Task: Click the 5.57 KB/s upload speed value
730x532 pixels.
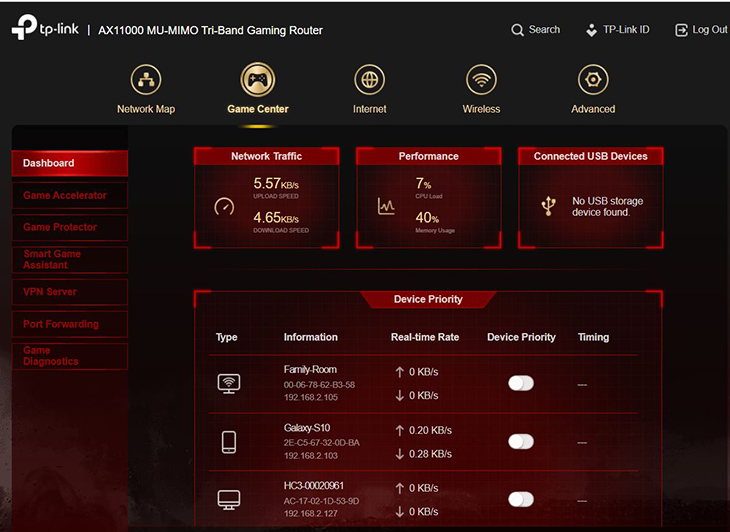Action: 276,183
